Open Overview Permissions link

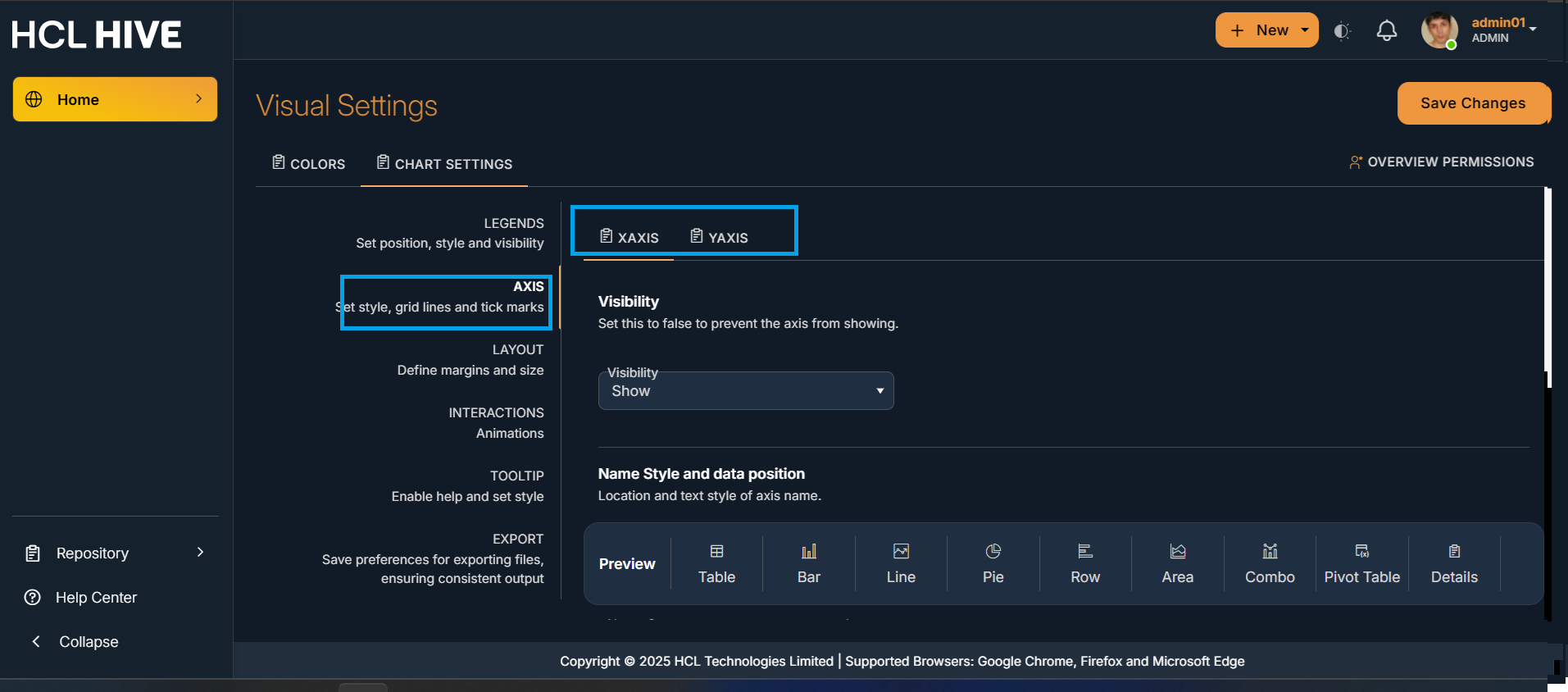(1442, 162)
